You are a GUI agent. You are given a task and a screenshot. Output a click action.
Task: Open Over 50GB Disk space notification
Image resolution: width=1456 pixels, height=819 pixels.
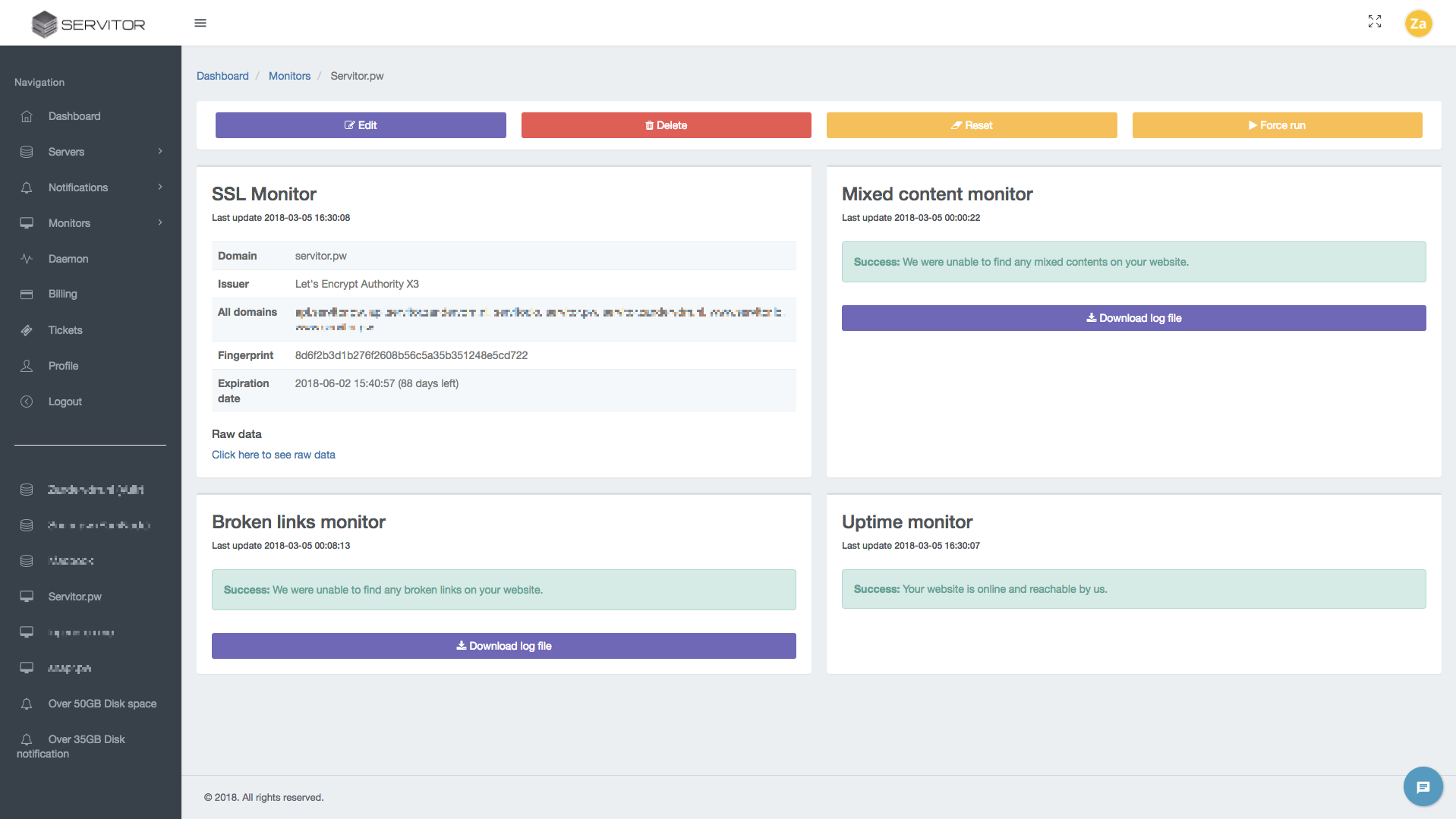102,704
